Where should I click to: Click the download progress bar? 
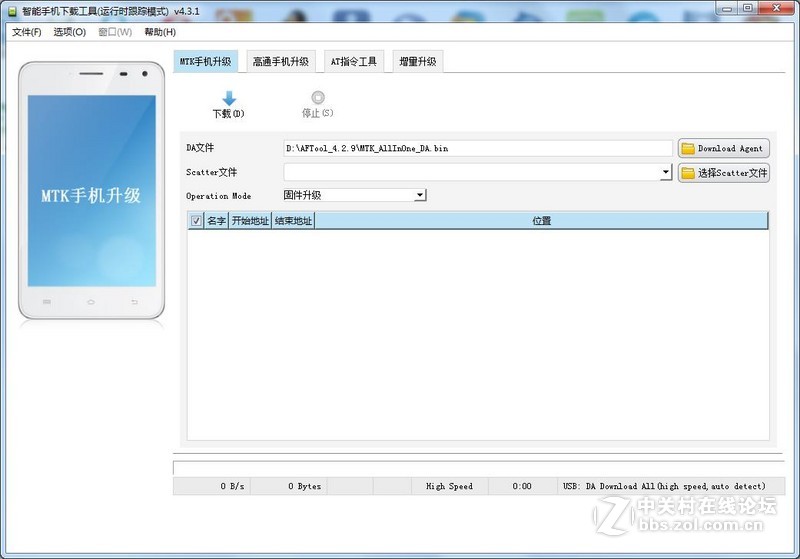point(479,468)
